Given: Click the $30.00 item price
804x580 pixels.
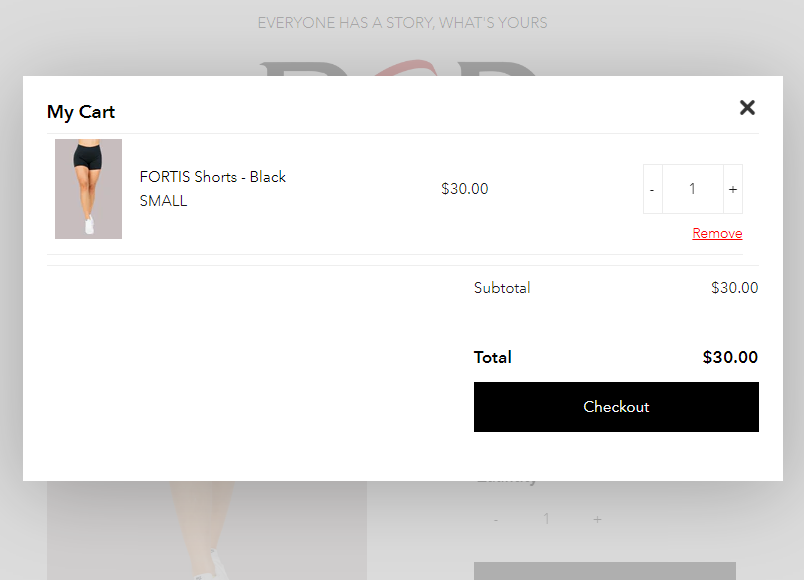Looking at the screenshot, I should pos(465,189).
